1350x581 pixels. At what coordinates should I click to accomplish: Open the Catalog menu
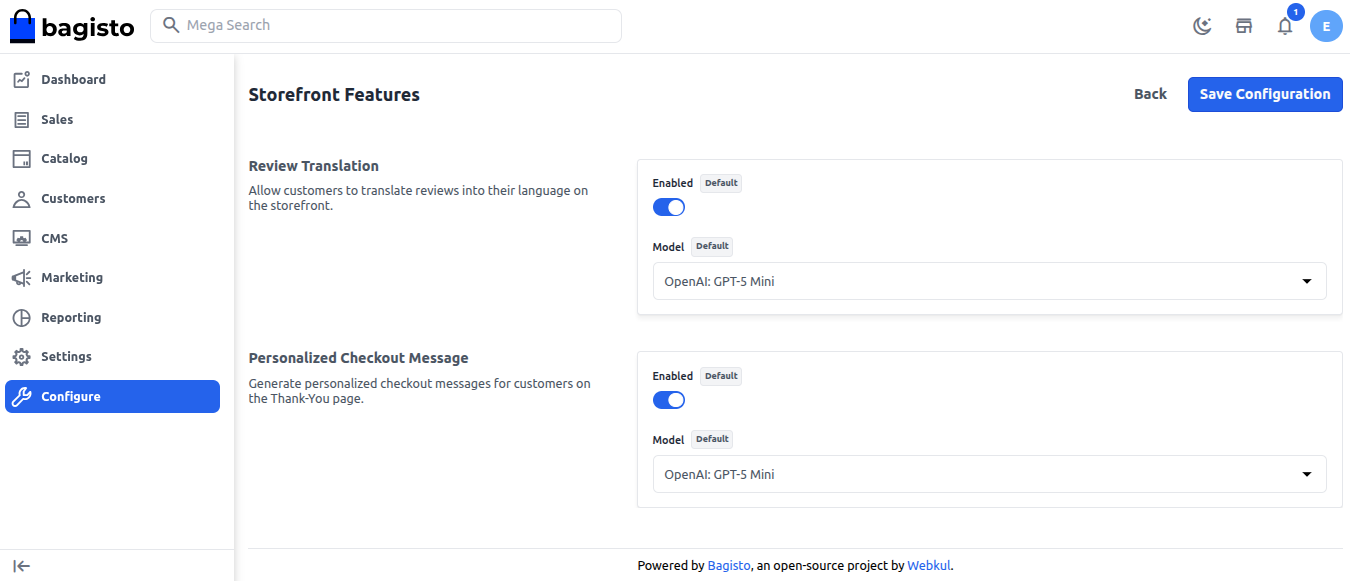(64, 159)
